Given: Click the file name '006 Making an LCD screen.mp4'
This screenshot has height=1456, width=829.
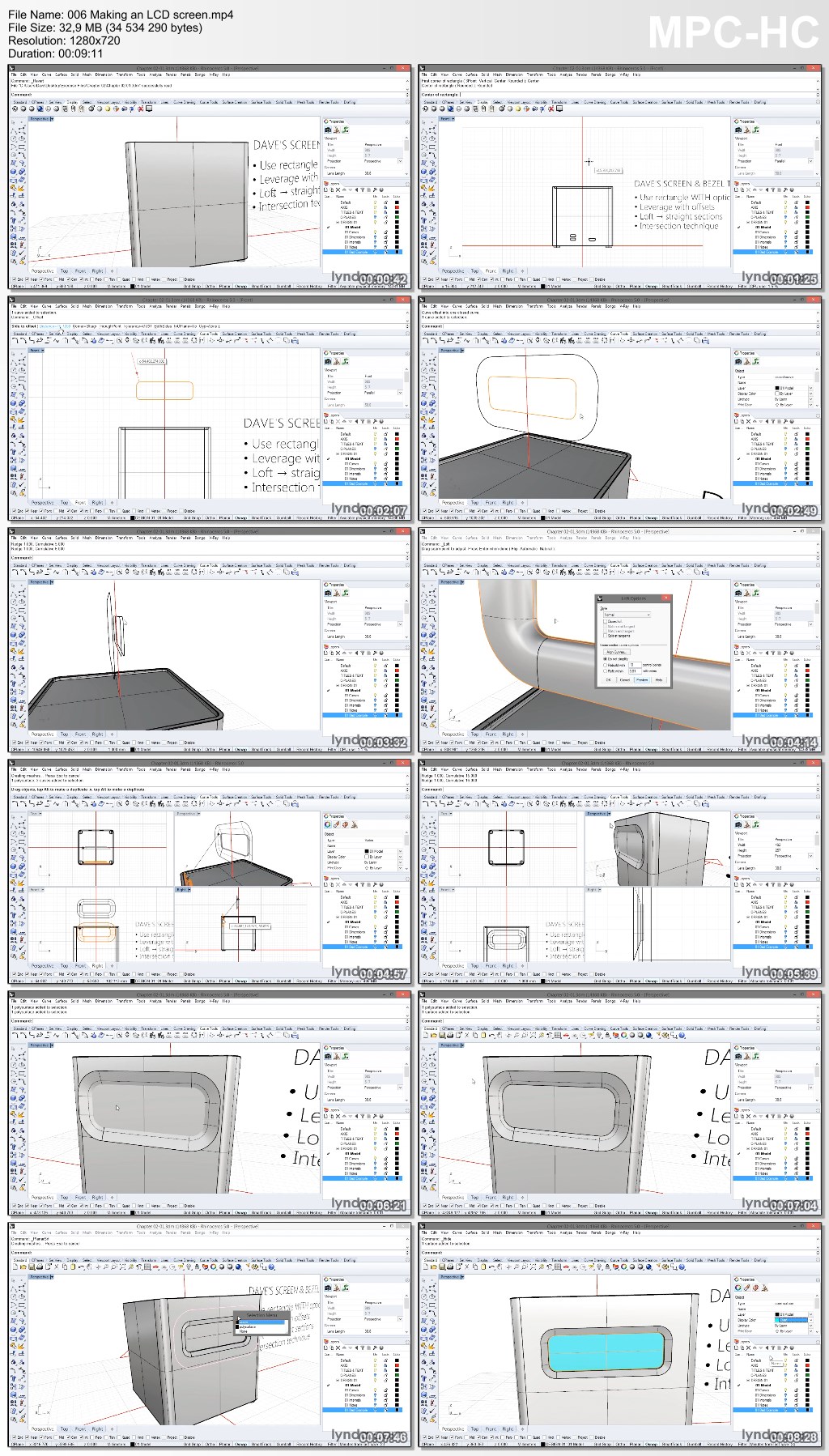Looking at the screenshot, I should pos(152,15).
